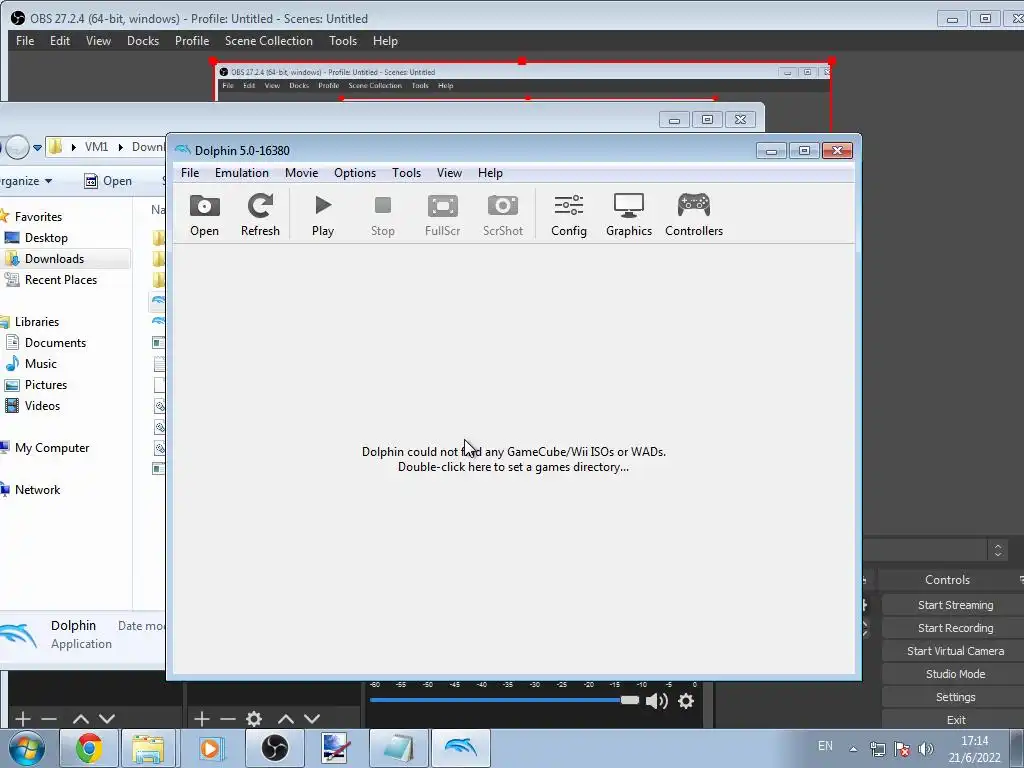Take a screenshot with ScrShot icon
1024x768 pixels.
point(503,215)
